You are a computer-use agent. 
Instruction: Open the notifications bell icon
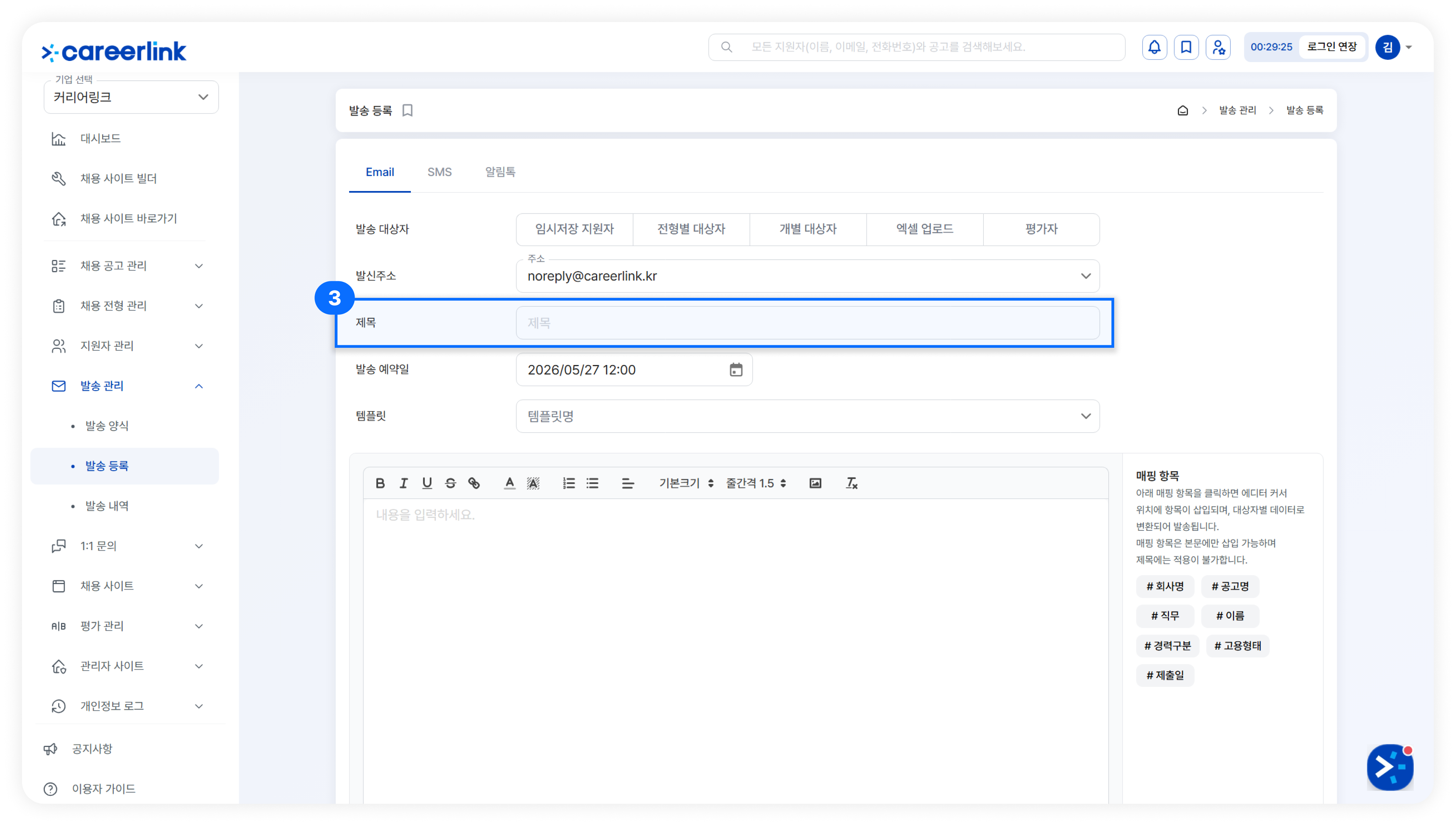click(x=1154, y=47)
